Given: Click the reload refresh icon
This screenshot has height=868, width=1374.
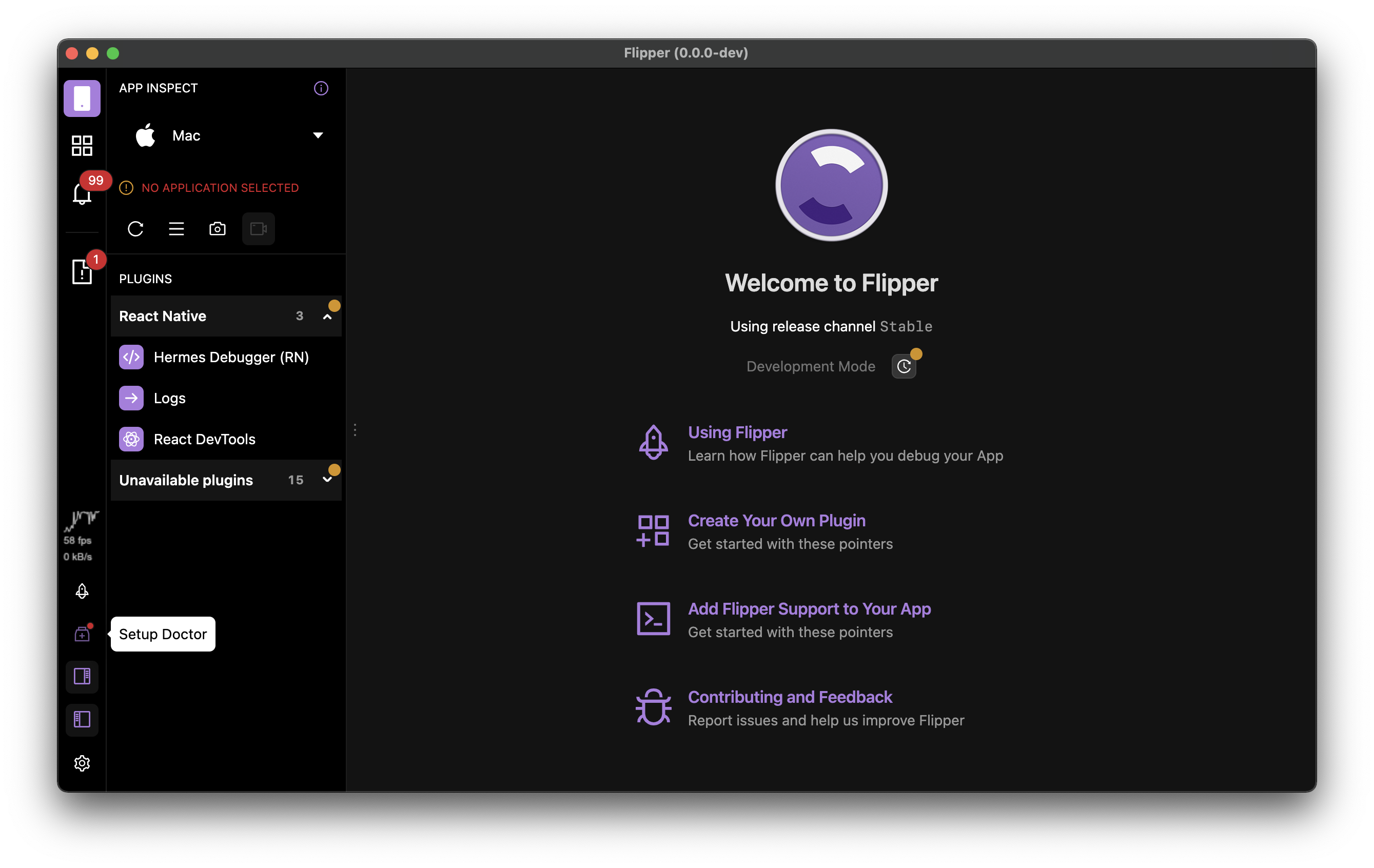Looking at the screenshot, I should click(135, 229).
